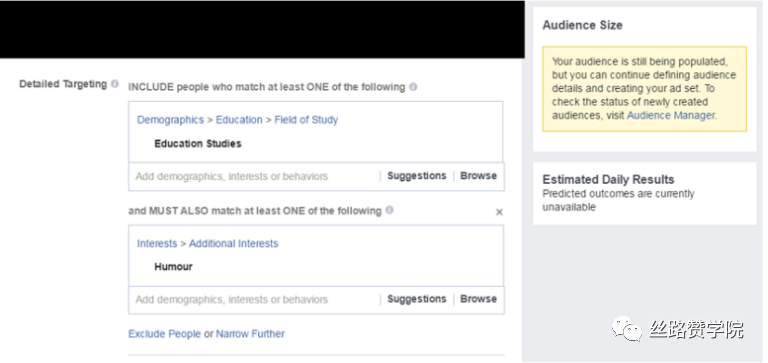
Task: Select the Humour interest entry
Action: (x=173, y=267)
